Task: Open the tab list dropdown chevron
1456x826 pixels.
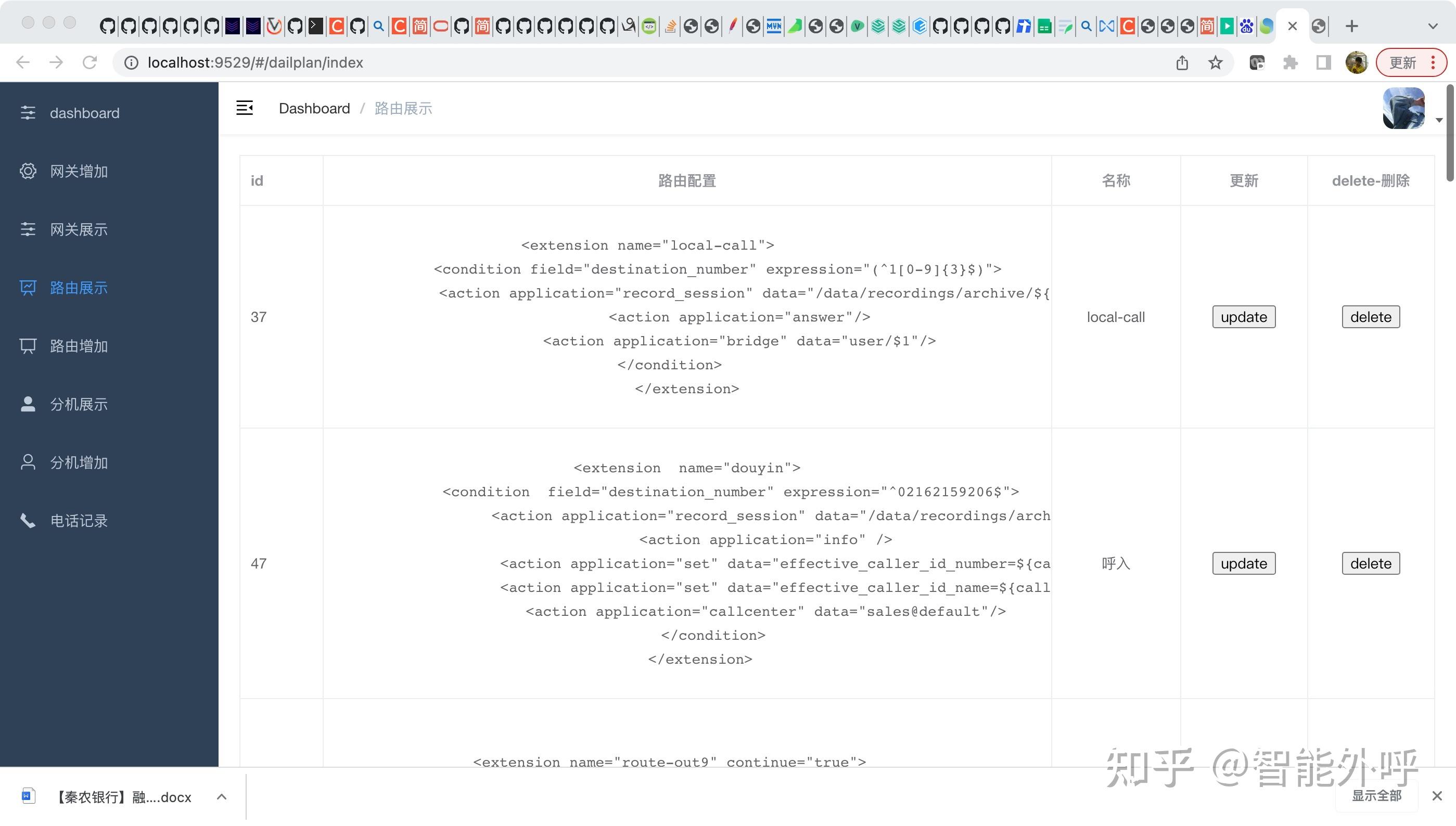Action: [1433, 26]
